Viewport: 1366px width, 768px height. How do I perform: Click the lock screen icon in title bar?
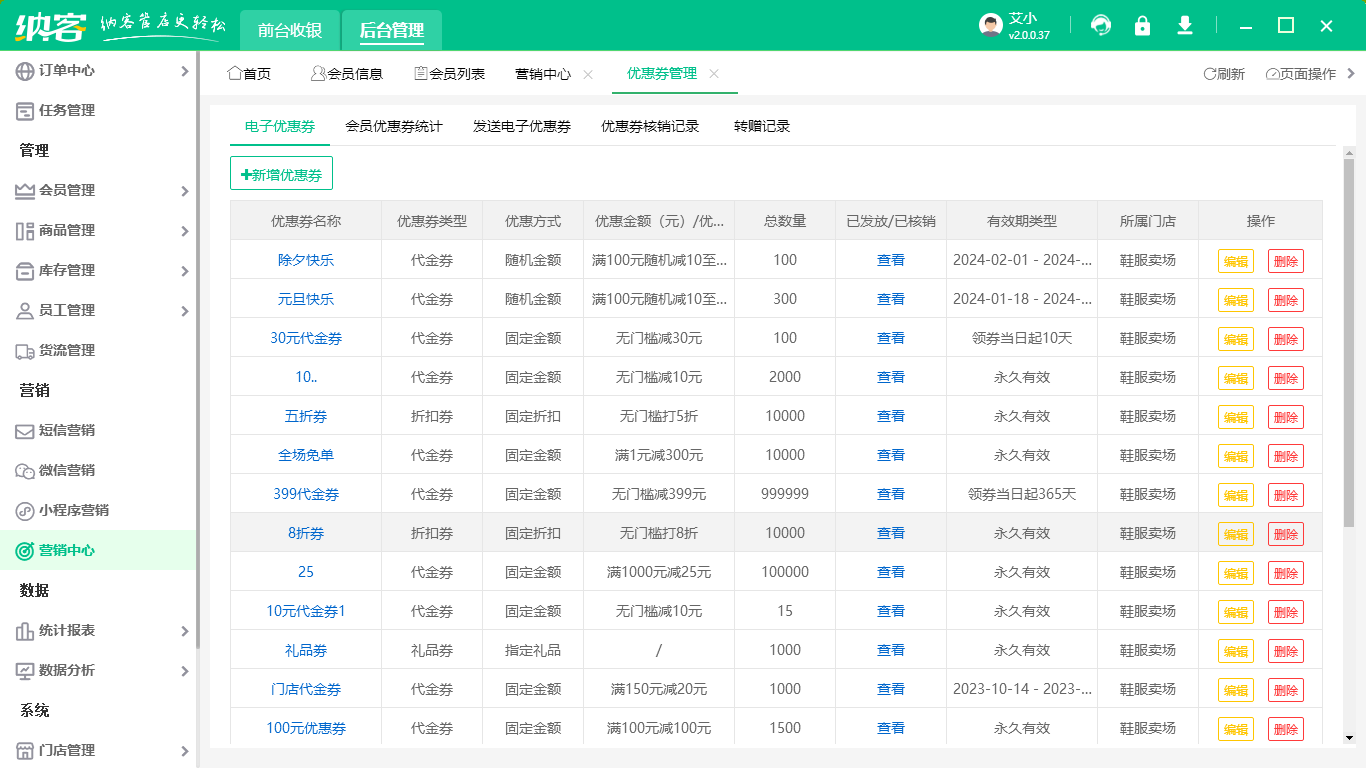click(1142, 25)
